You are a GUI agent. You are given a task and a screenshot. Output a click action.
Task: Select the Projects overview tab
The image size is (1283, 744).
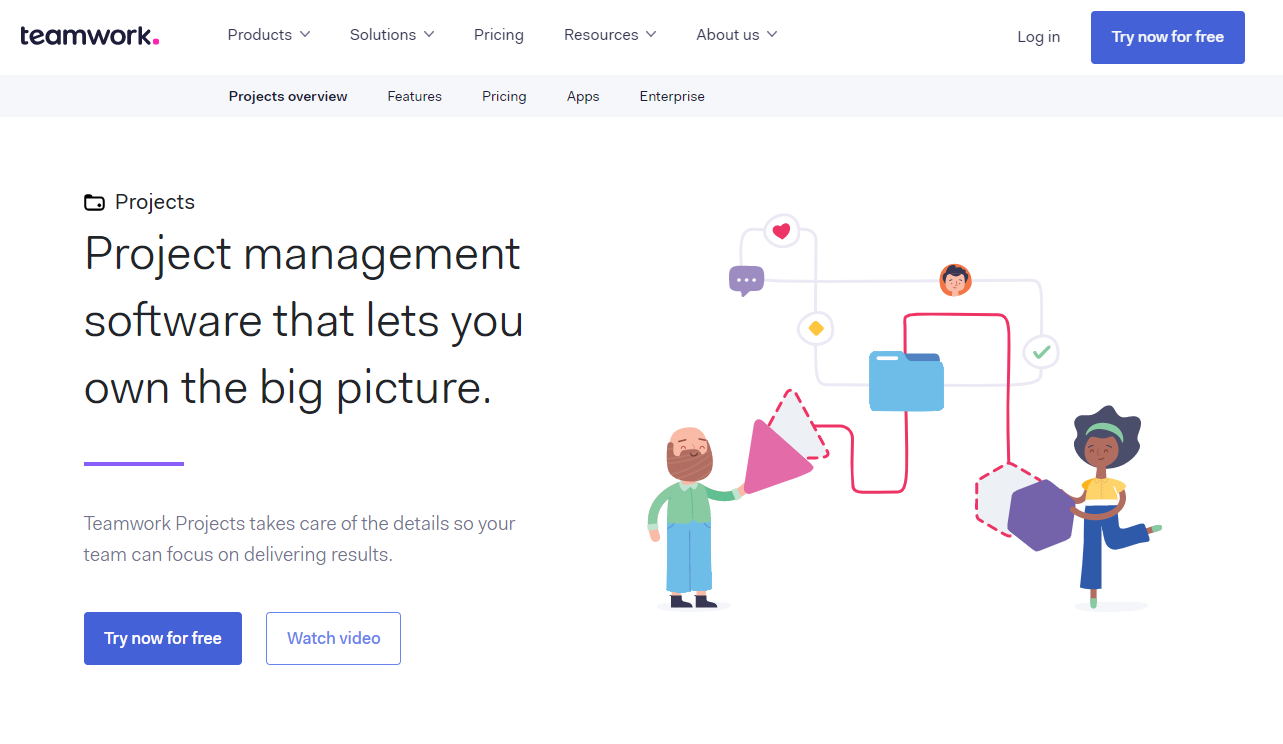(288, 97)
